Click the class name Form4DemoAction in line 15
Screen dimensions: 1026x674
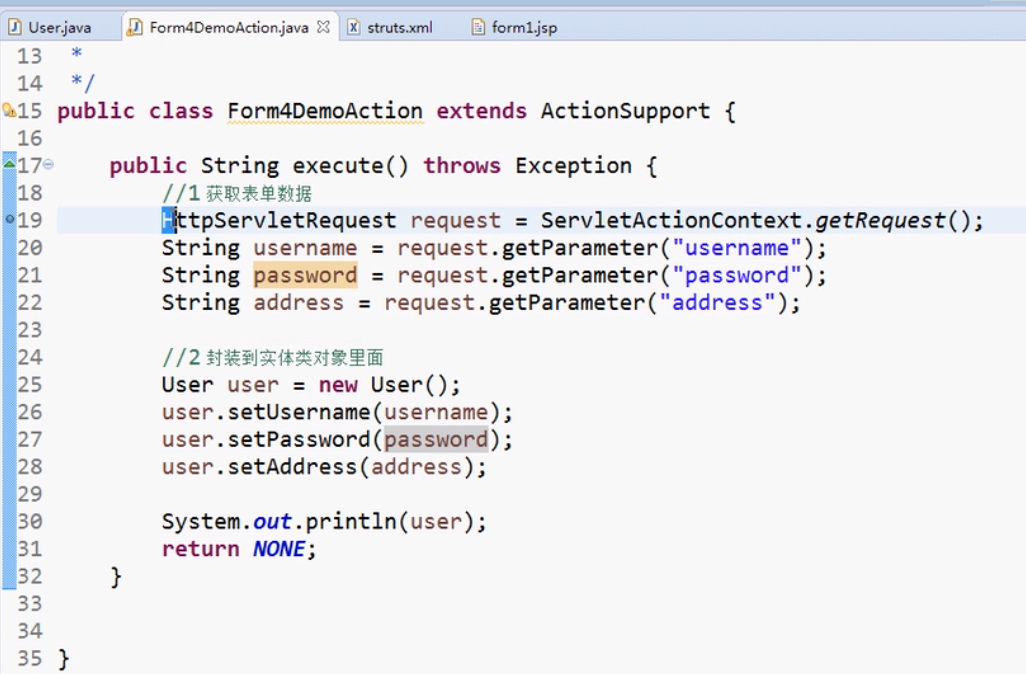point(325,111)
